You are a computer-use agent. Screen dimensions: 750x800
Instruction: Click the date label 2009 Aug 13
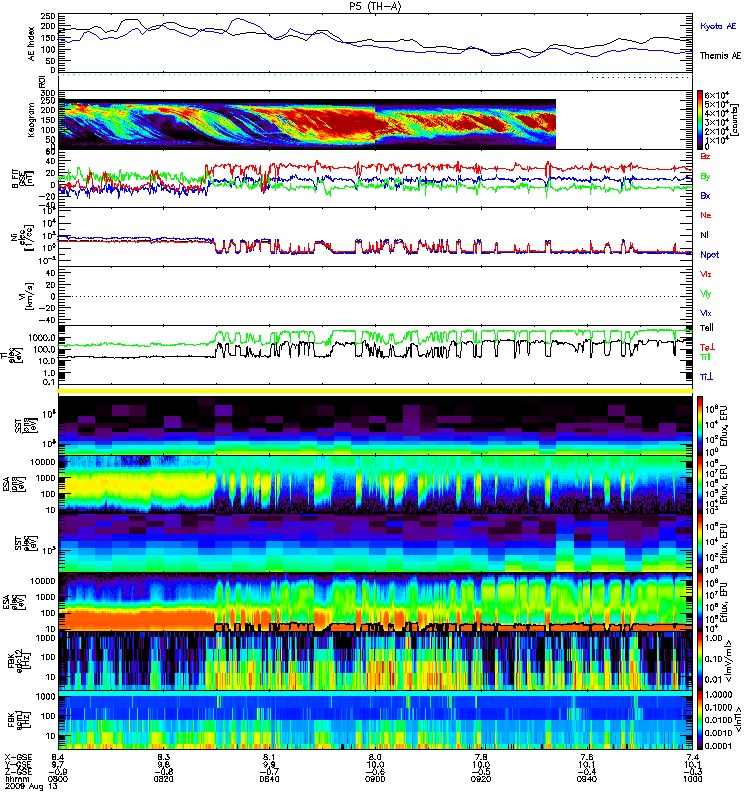click(31, 786)
